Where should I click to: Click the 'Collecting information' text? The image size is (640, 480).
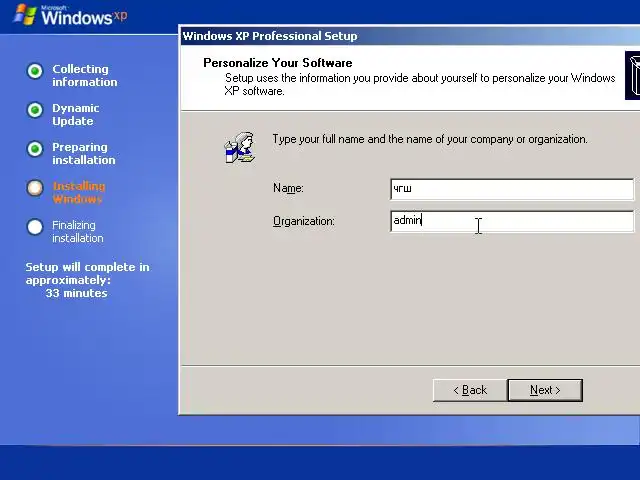(x=84, y=76)
